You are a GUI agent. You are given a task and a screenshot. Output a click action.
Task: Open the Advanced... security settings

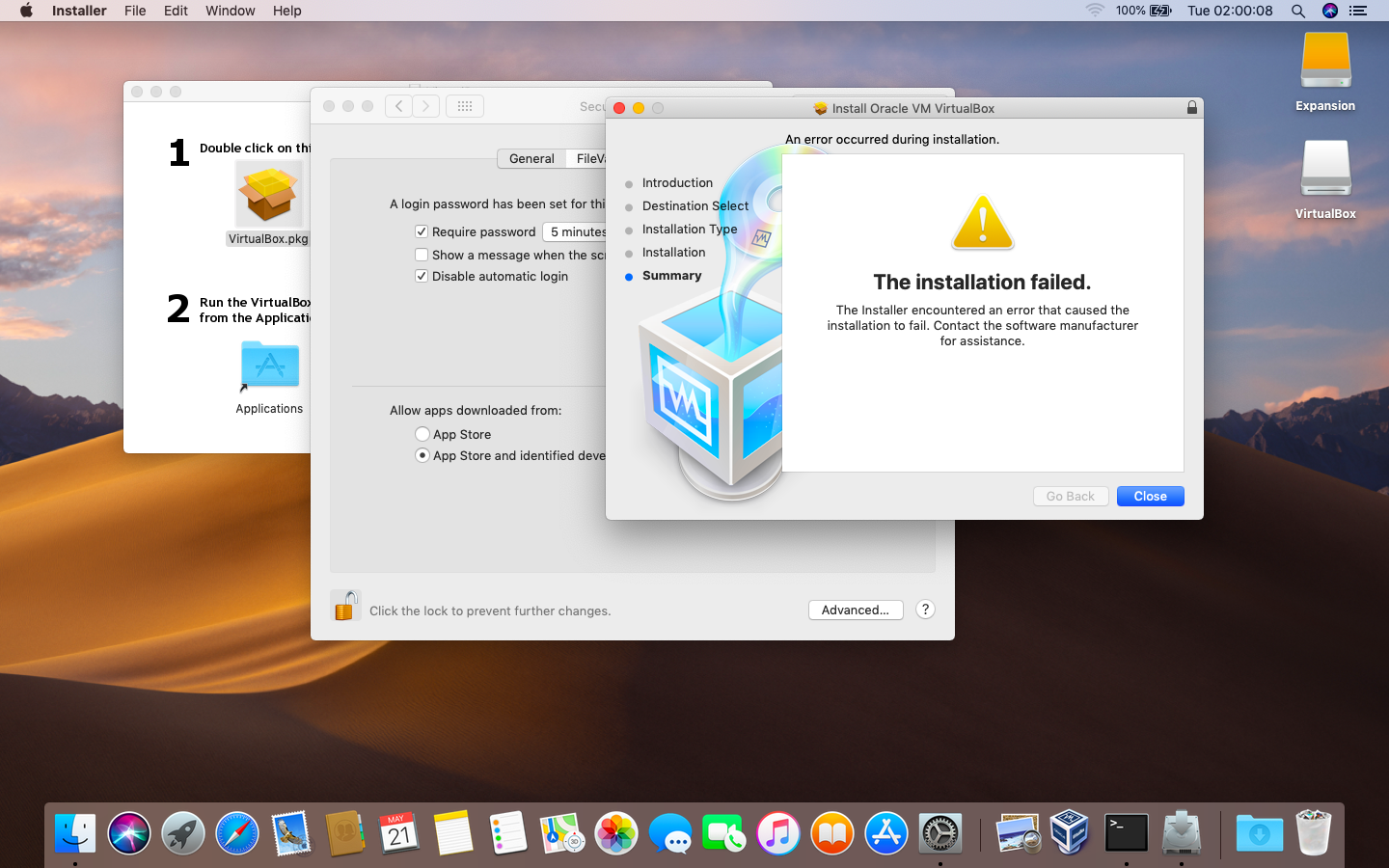click(856, 610)
